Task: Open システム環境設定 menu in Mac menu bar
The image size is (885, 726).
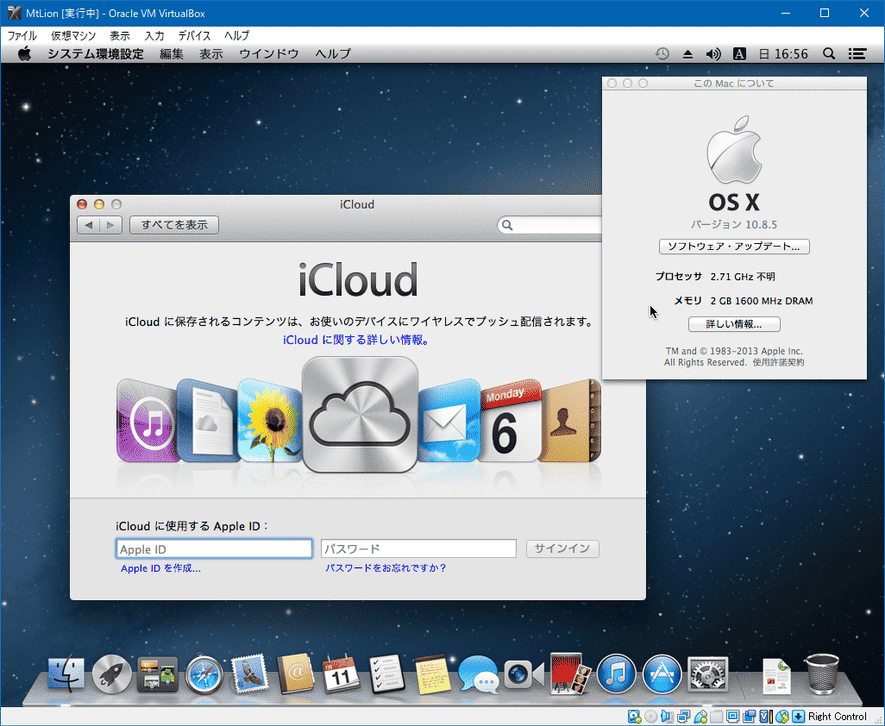Action: click(x=95, y=54)
